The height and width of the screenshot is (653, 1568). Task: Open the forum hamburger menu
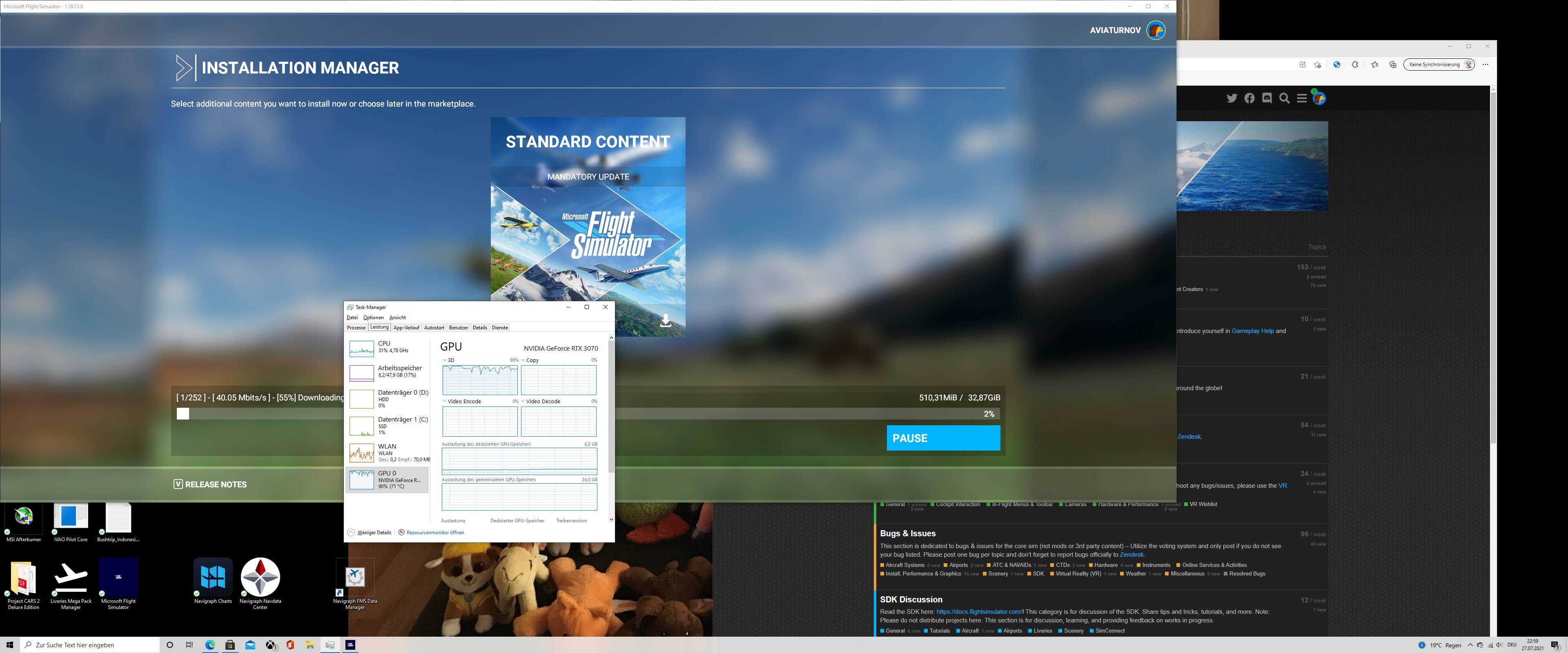[x=1301, y=98]
